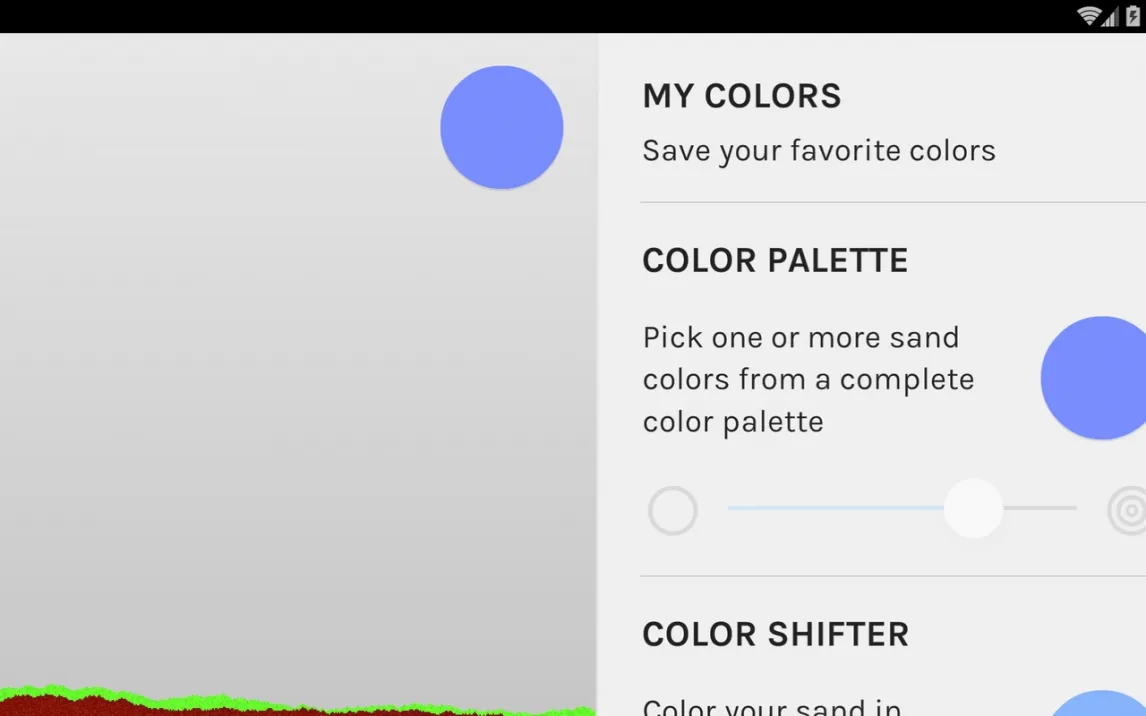Click the slider track right of the thumb

[1040, 508]
